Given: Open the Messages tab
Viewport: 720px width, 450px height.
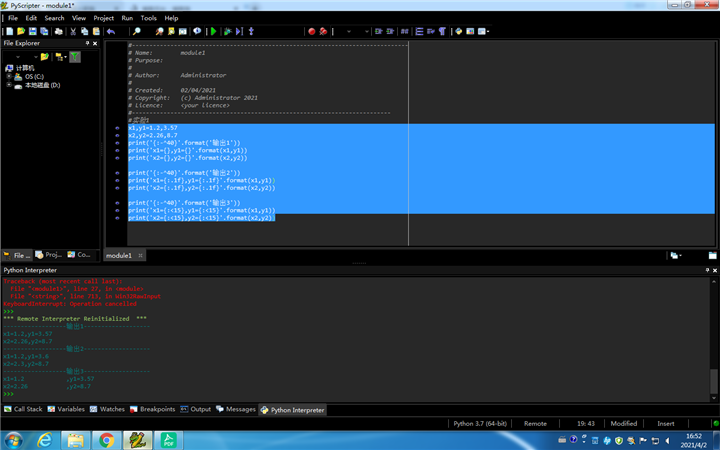Looking at the screenshot, I should pos(236,409).
